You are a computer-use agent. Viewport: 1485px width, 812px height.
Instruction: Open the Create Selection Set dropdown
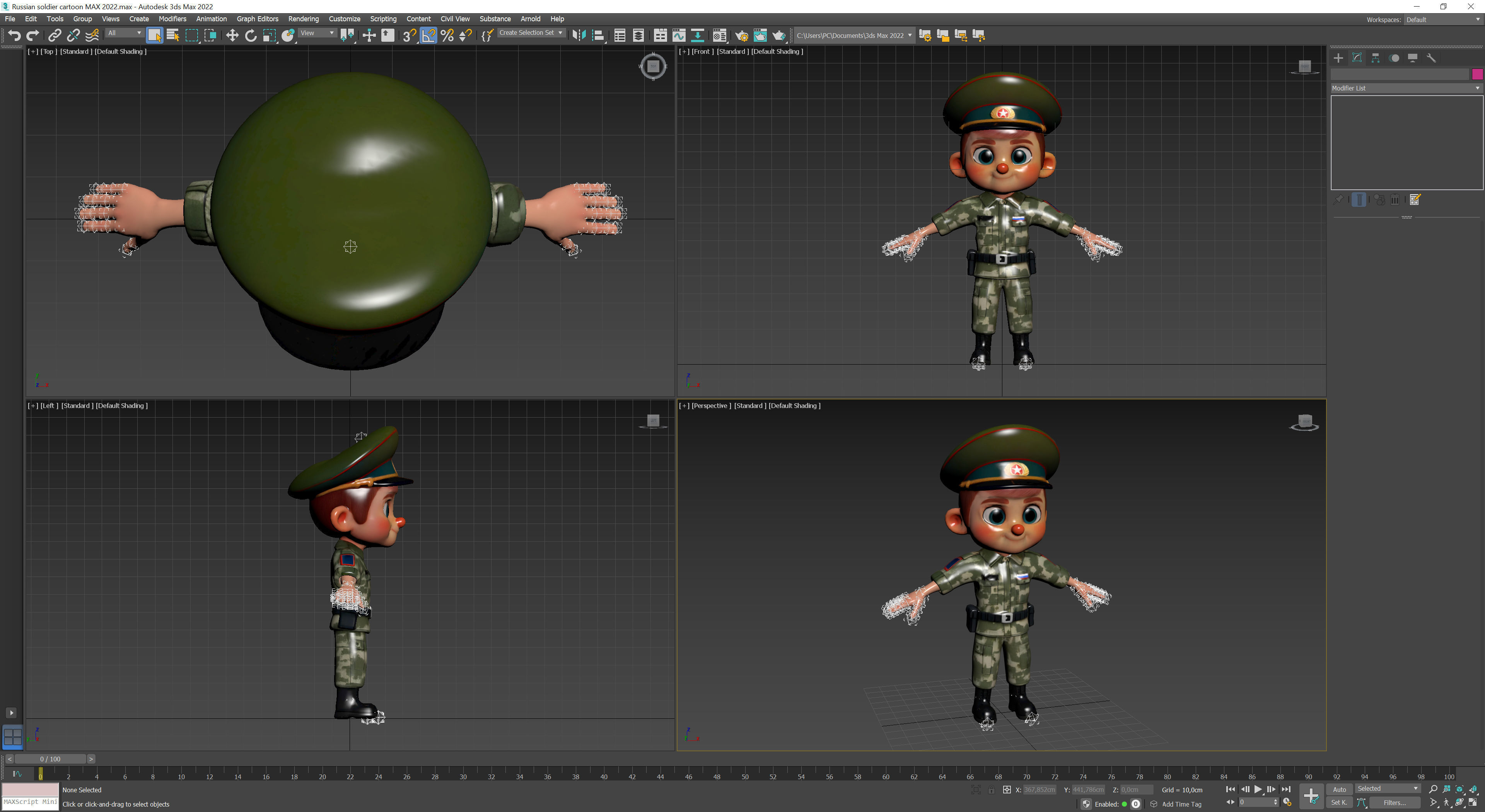click(531, 33)
